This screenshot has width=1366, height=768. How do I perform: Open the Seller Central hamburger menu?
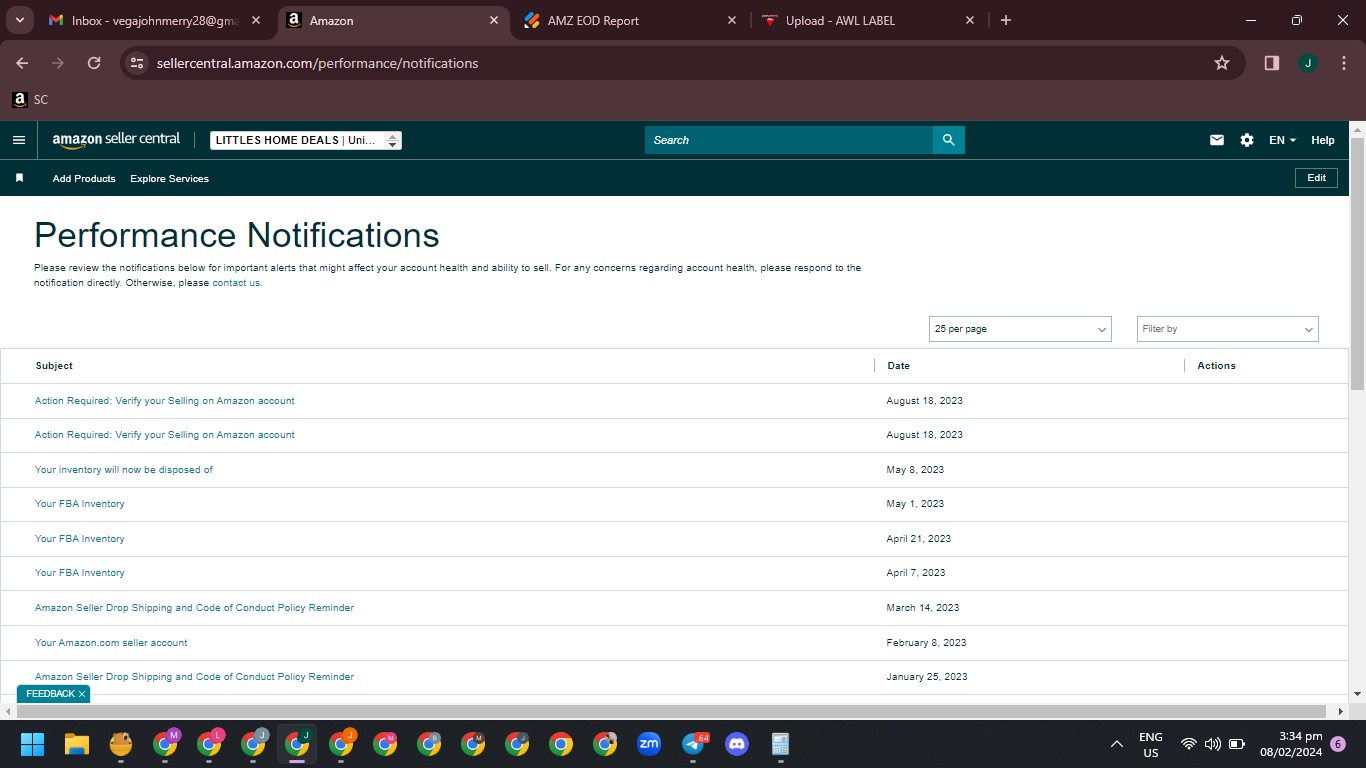tap(18, 140)
